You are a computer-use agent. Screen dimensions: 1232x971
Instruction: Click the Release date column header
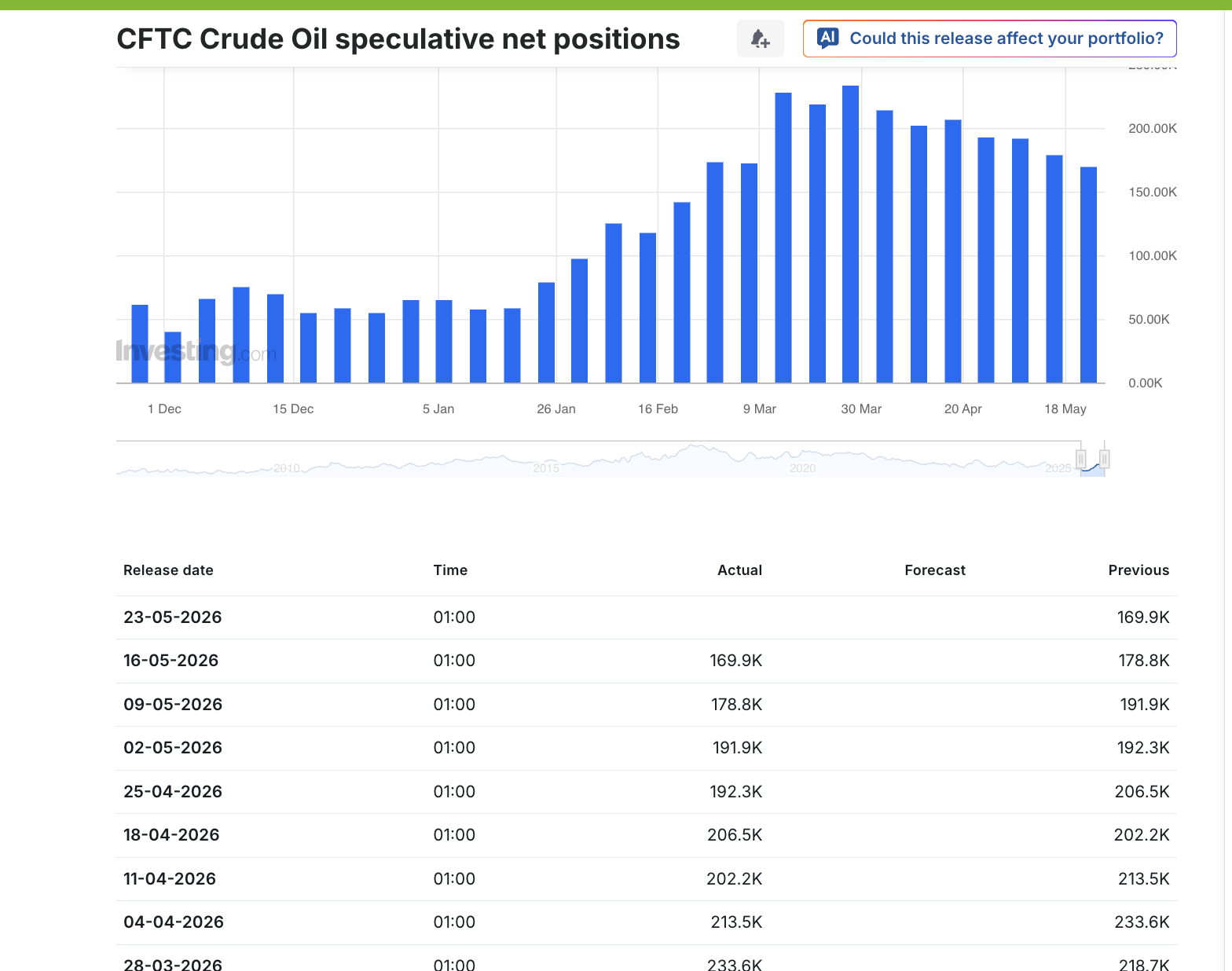point(168,570)
